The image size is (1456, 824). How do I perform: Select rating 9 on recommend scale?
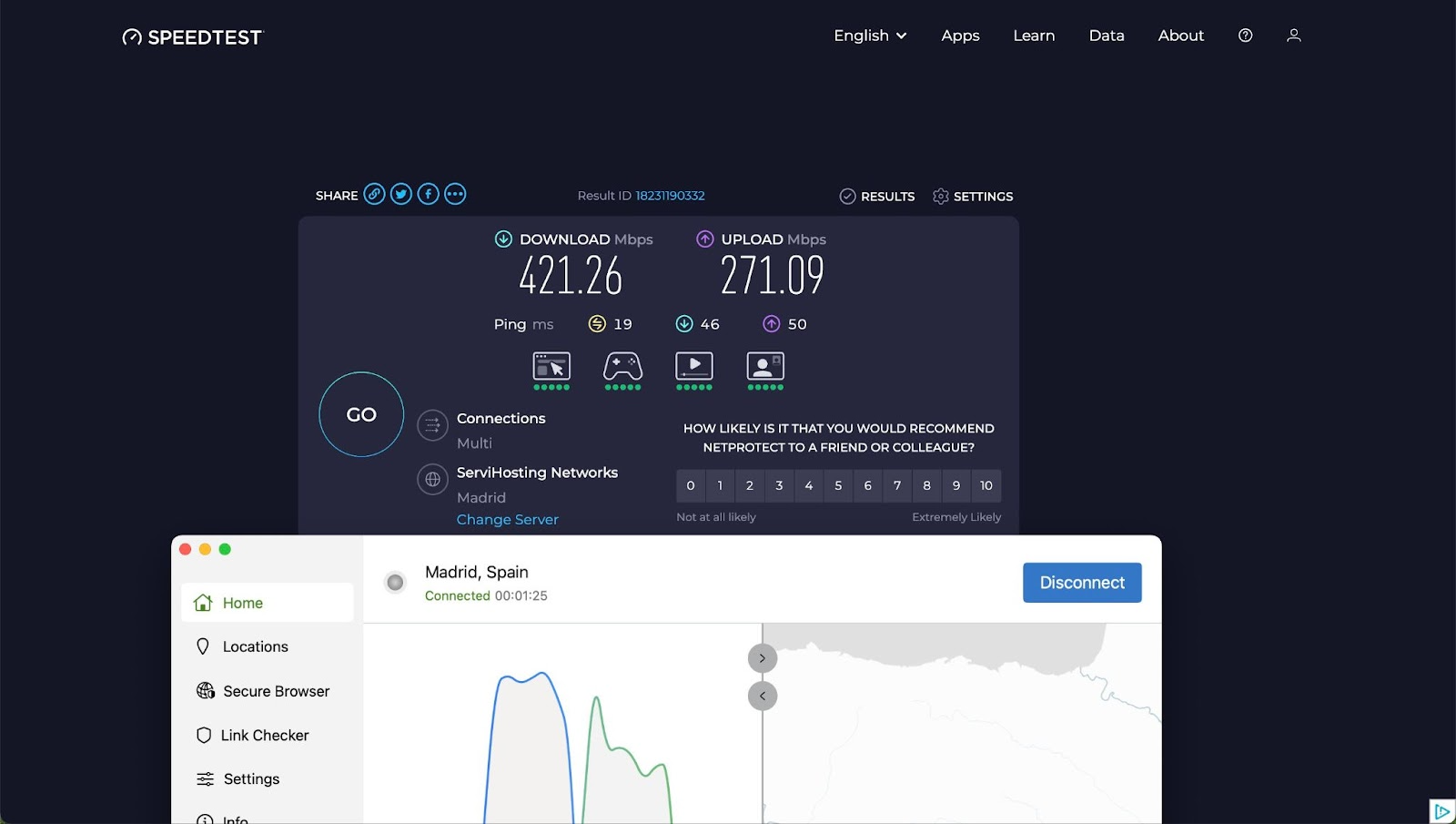click(956, 486)
